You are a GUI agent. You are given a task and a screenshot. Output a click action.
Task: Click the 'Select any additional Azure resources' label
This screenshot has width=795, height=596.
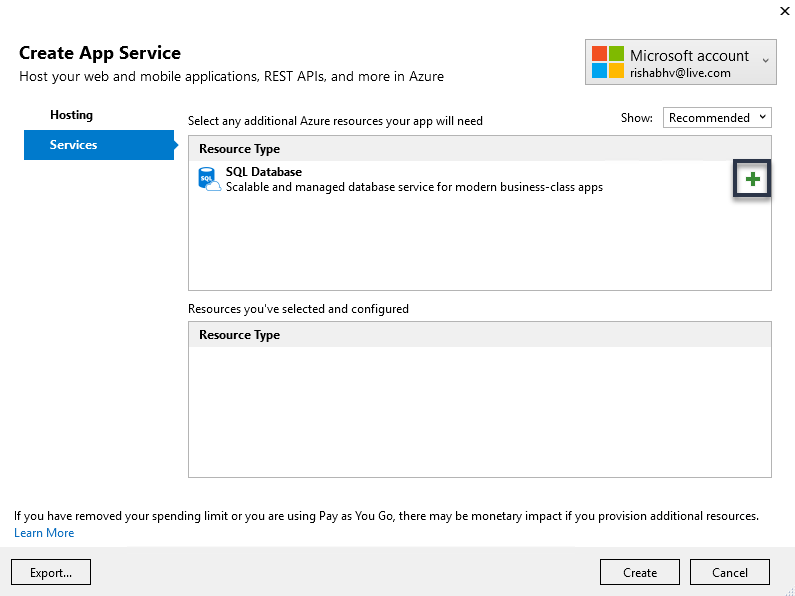[335, 121]
